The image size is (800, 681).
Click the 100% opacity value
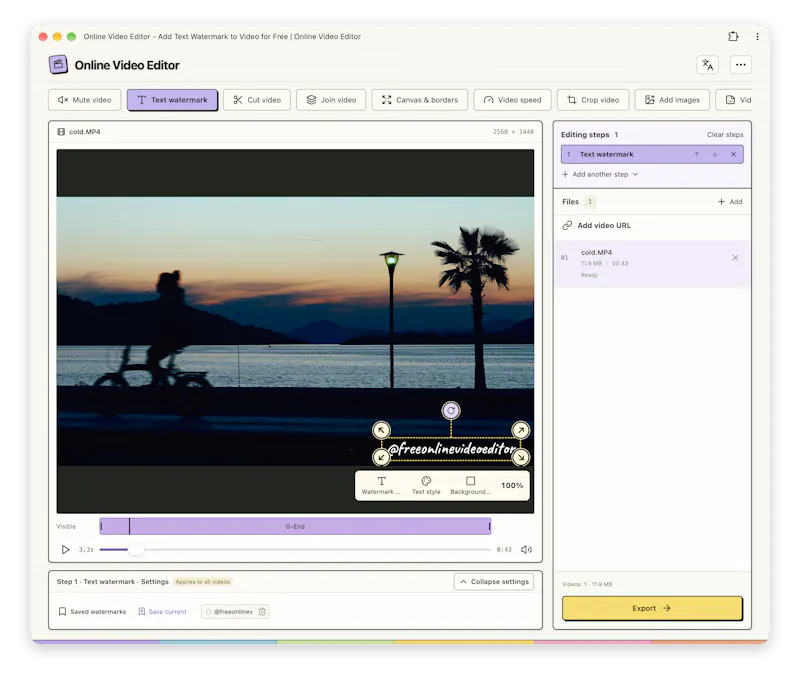(x=512, y=485)
